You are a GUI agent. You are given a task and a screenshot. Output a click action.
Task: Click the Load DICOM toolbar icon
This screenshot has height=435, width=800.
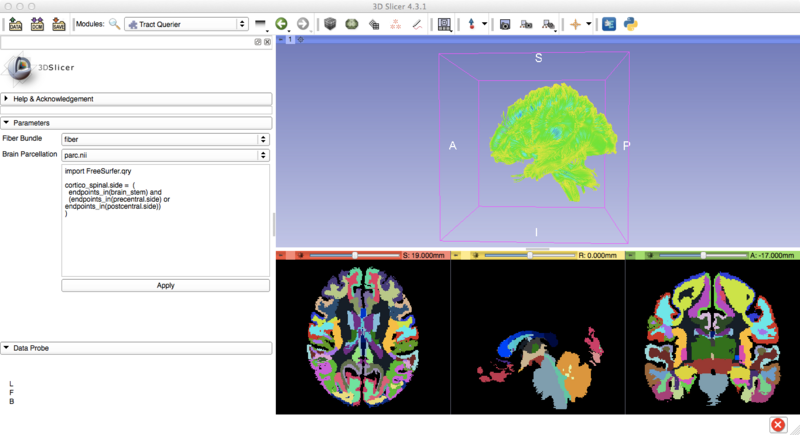[x=38, y=23]
